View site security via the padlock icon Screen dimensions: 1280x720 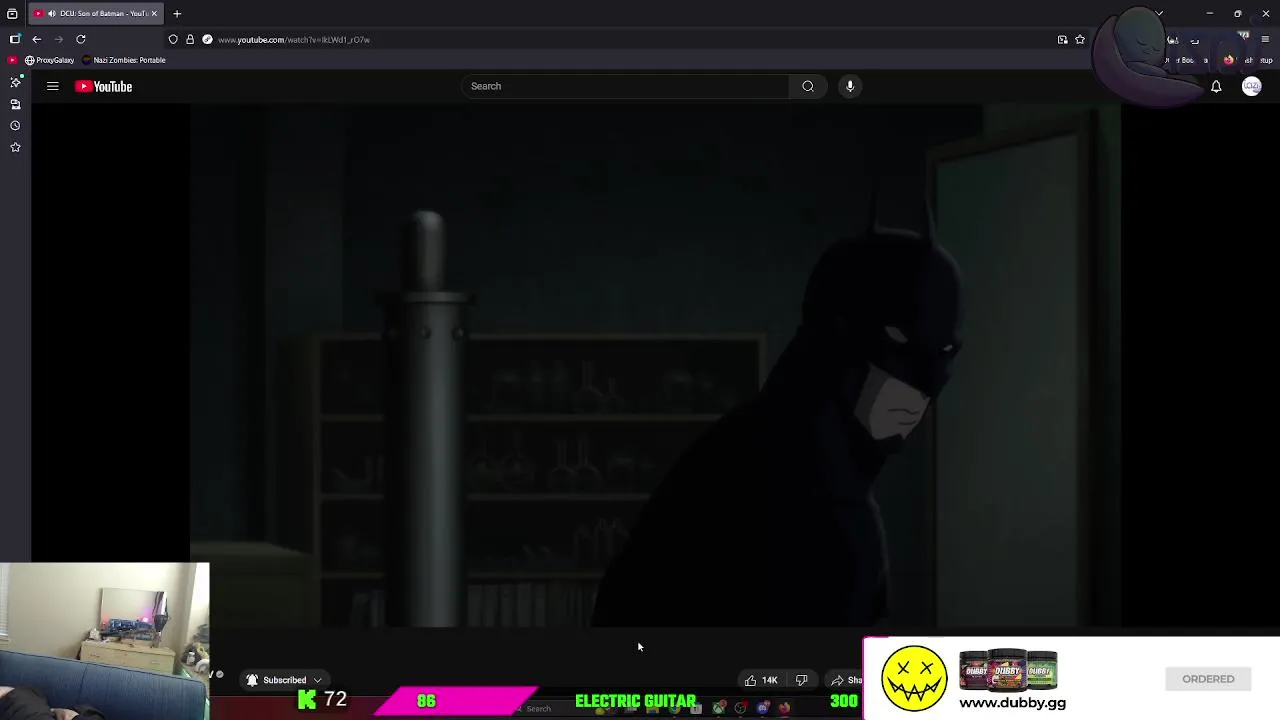[190, 39]
